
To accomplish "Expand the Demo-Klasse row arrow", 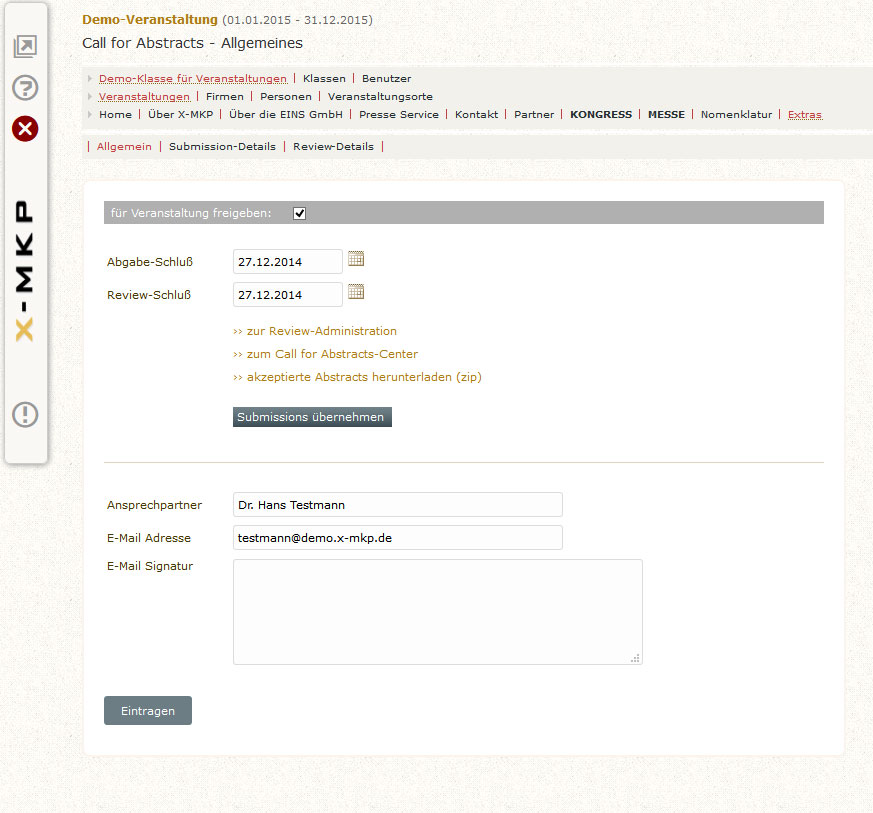I will point(90,79).
